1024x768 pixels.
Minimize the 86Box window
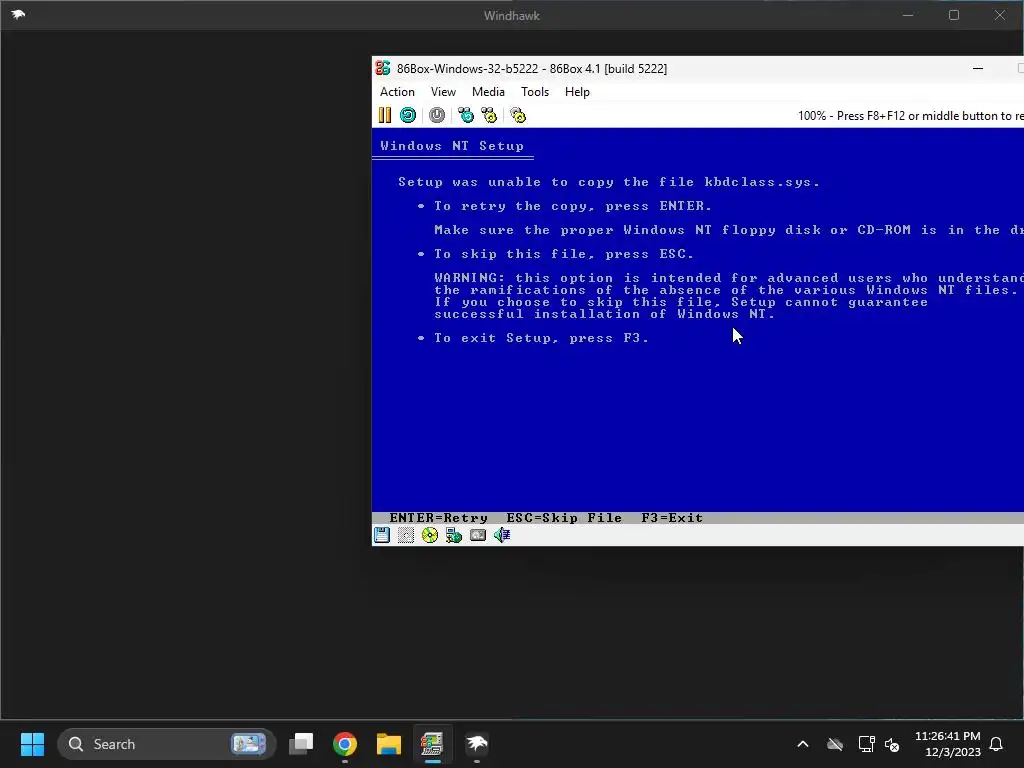tap(978, 68)
